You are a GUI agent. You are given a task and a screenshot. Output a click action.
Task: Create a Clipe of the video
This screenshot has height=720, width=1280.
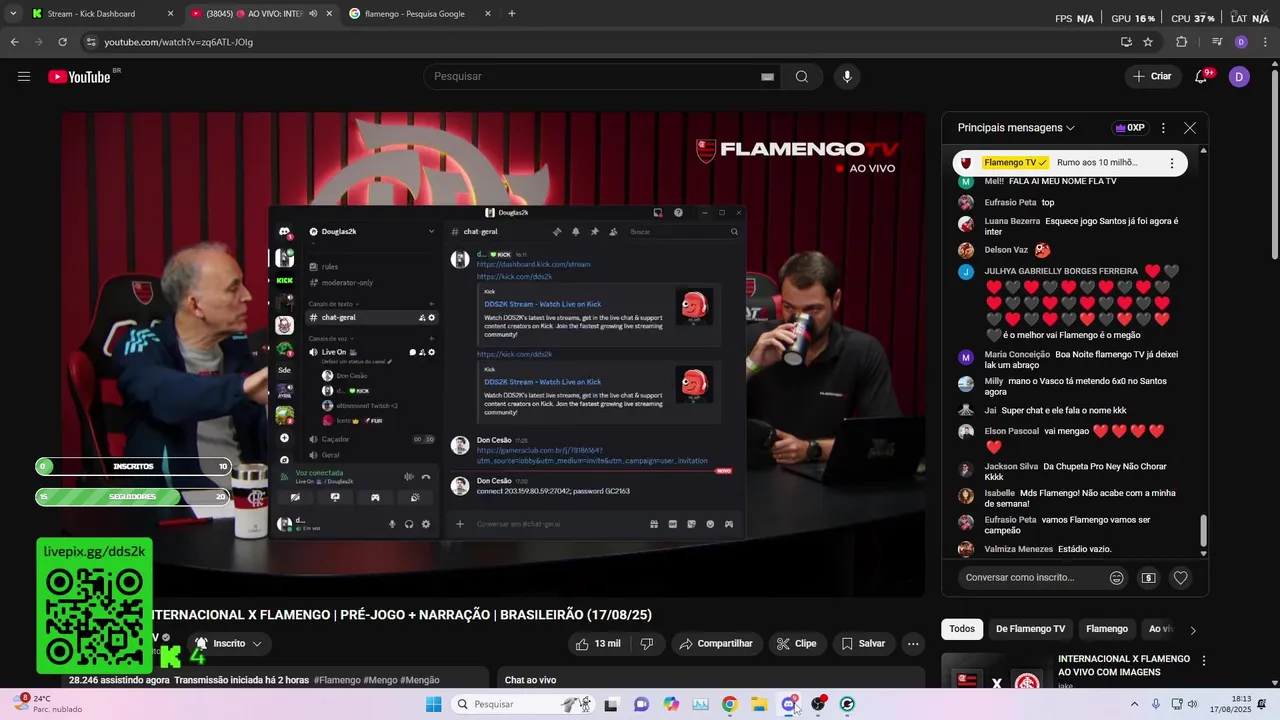tap(797, 644)
